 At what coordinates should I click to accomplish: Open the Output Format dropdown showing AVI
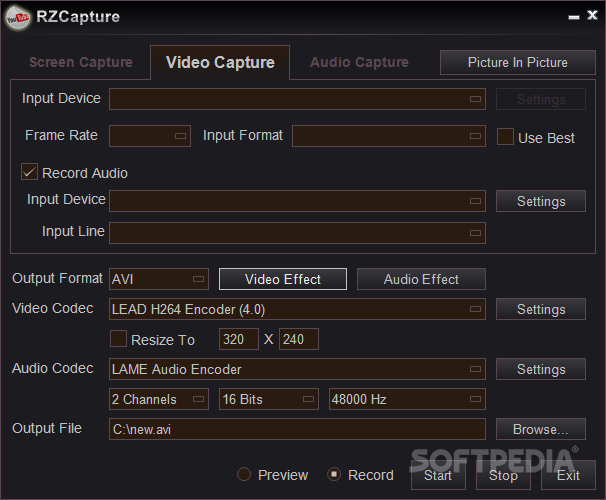[x=159, y=279]
